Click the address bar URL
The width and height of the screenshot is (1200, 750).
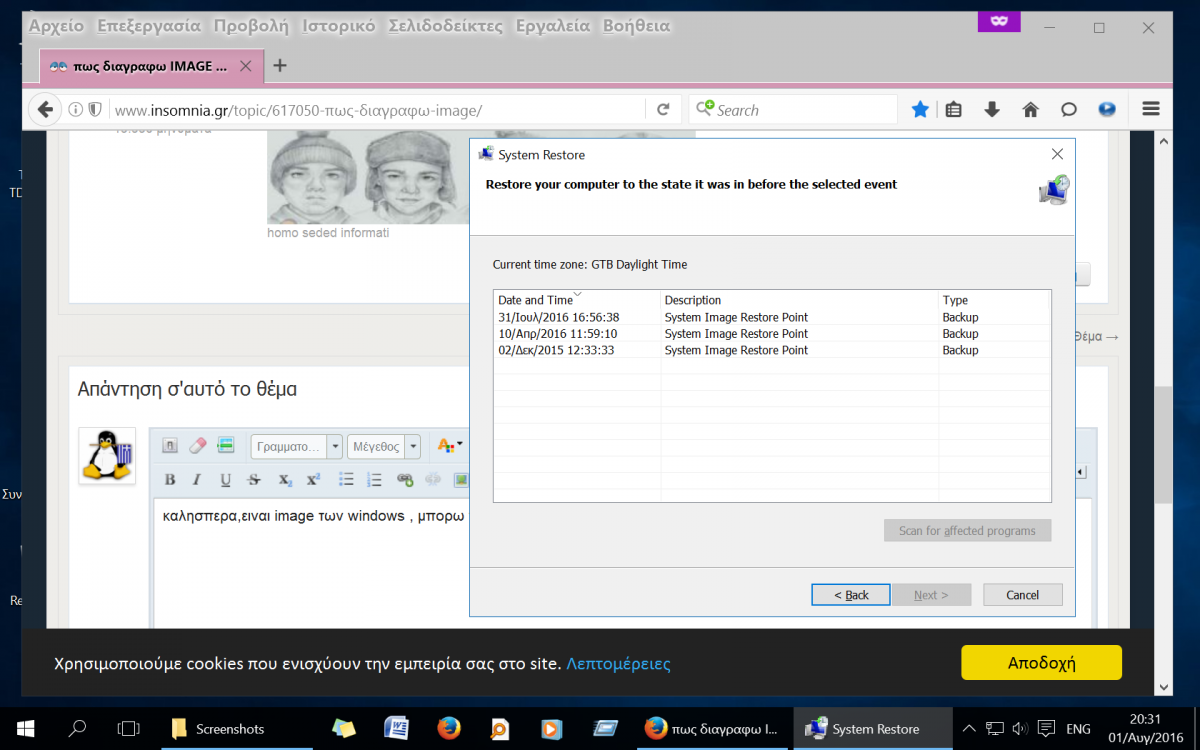(298, 110)
